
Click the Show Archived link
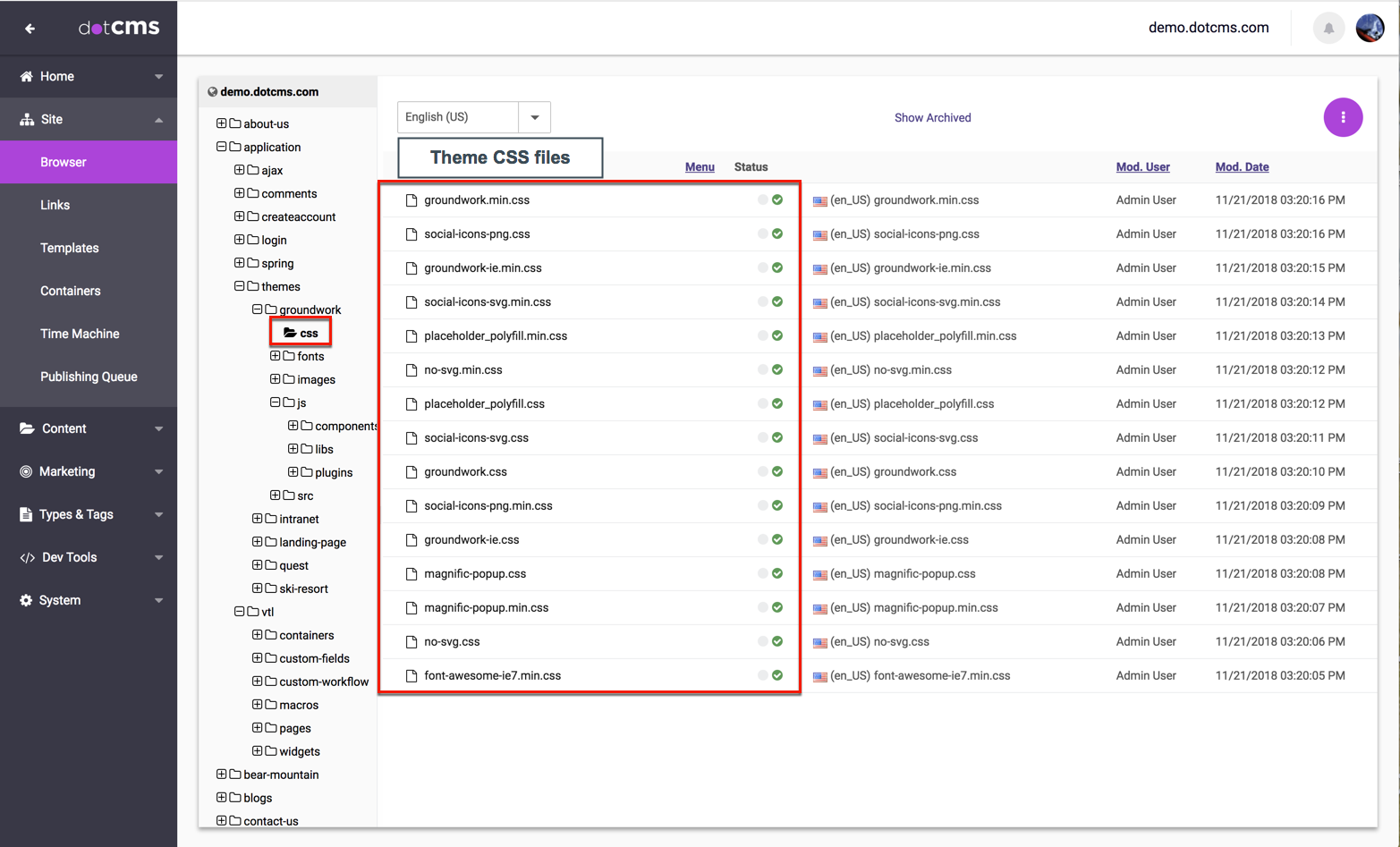932,118
